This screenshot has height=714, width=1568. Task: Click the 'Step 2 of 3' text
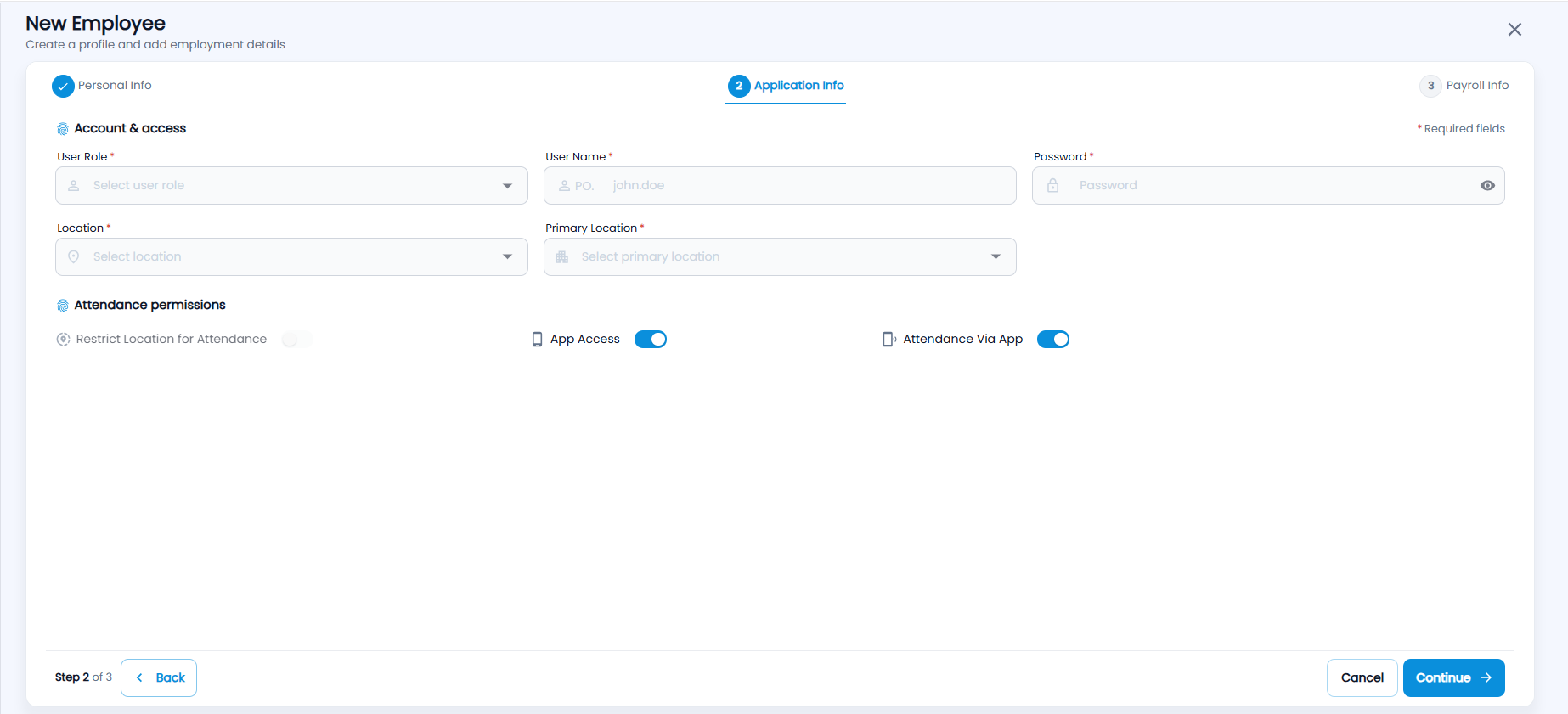point(83,677)
